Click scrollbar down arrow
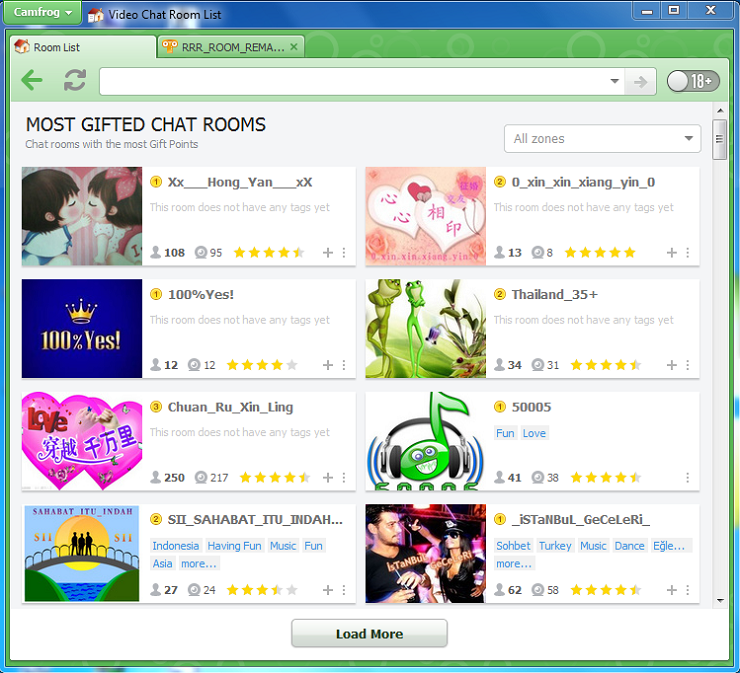 coord(720,600)
